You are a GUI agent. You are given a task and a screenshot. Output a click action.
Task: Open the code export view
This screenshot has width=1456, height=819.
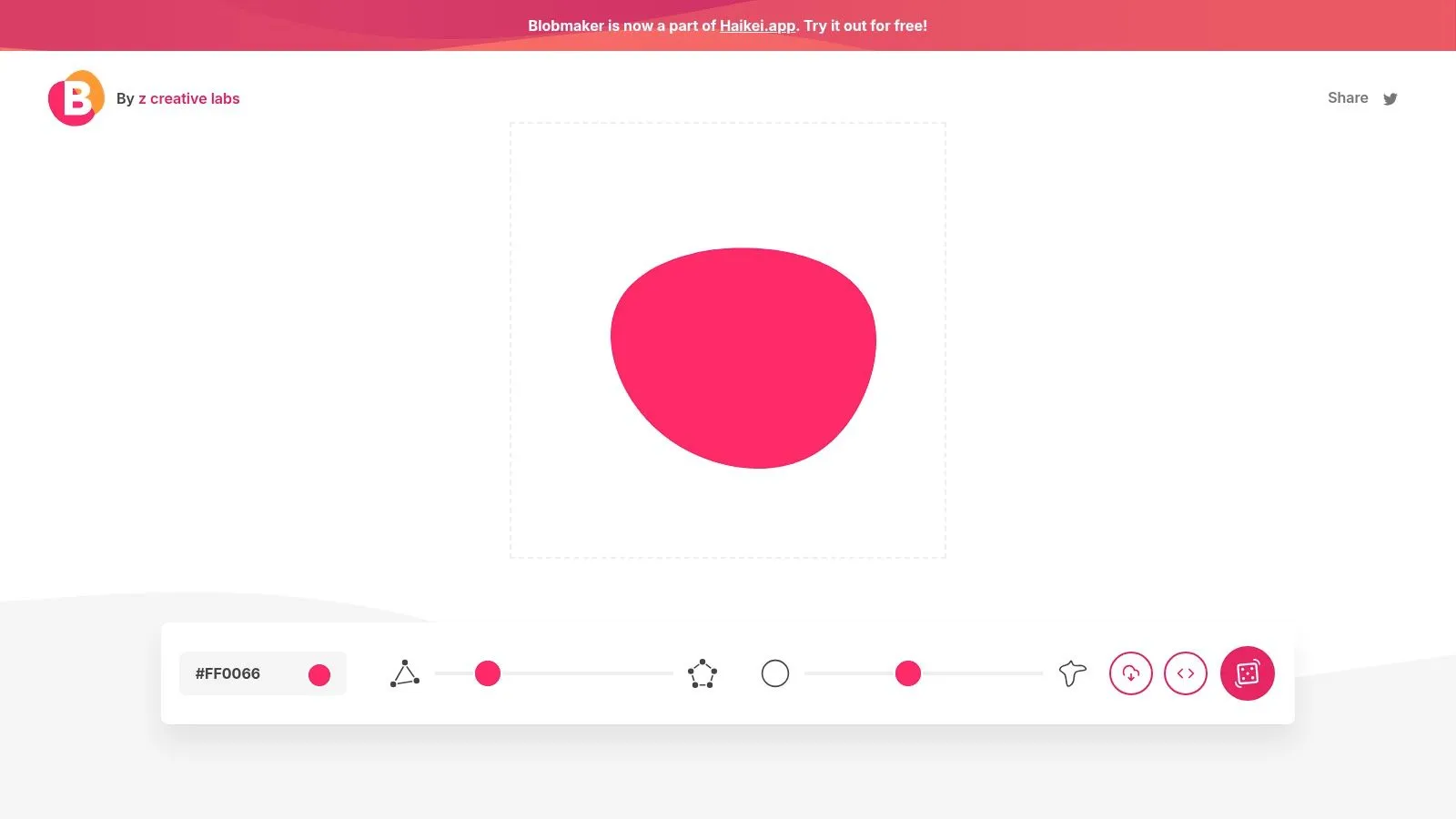tap(1186, 673)
